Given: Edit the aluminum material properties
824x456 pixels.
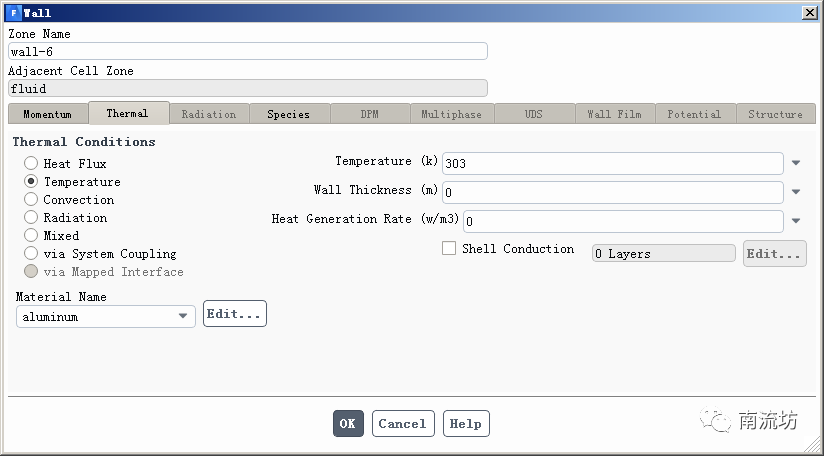Looking at the screenshot, I should pos(235,314).
